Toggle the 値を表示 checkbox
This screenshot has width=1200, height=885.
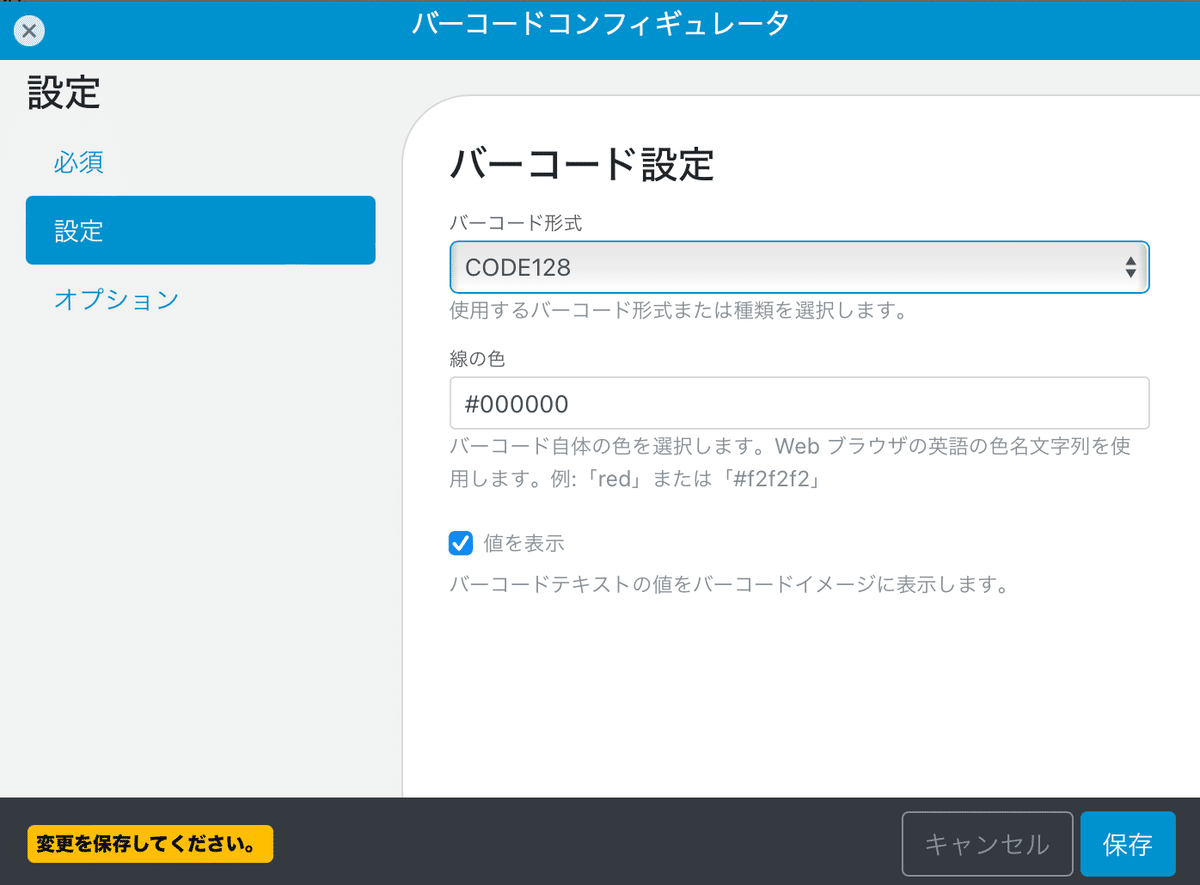(x=461, y=543)
